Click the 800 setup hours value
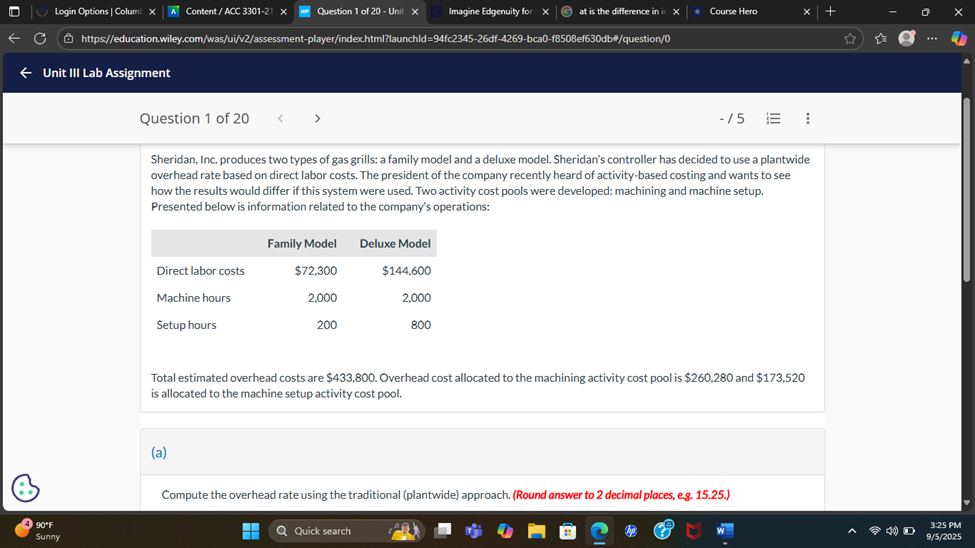Screen dimensions: 975x548 [421, 325]
